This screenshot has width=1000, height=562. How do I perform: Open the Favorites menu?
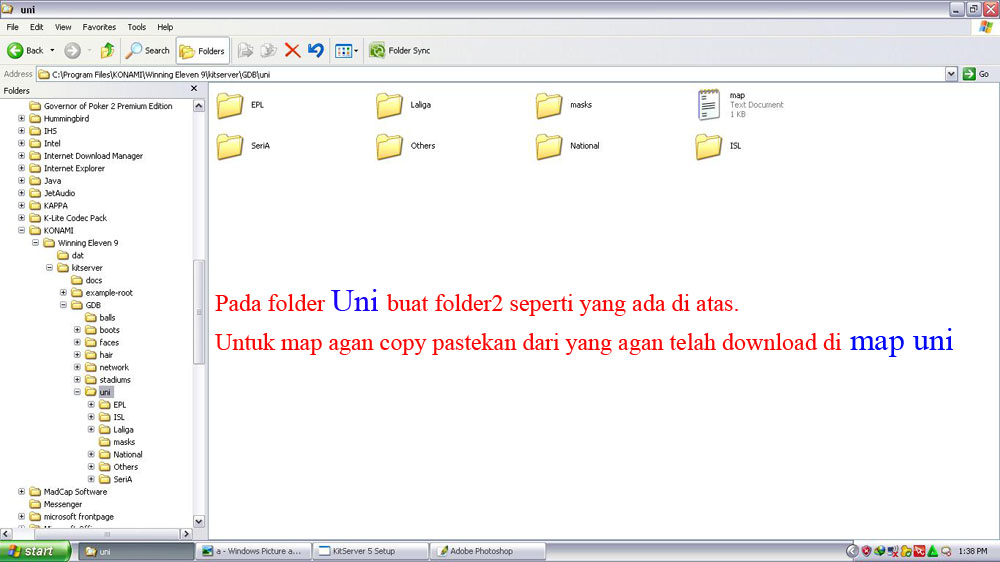(x=99, y=27)
